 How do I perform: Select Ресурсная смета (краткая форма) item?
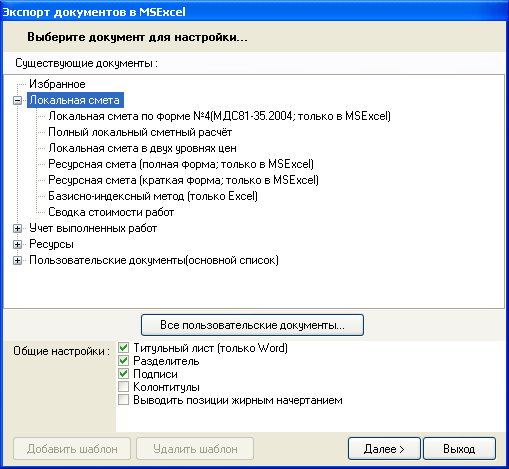[x=183, y=180]
